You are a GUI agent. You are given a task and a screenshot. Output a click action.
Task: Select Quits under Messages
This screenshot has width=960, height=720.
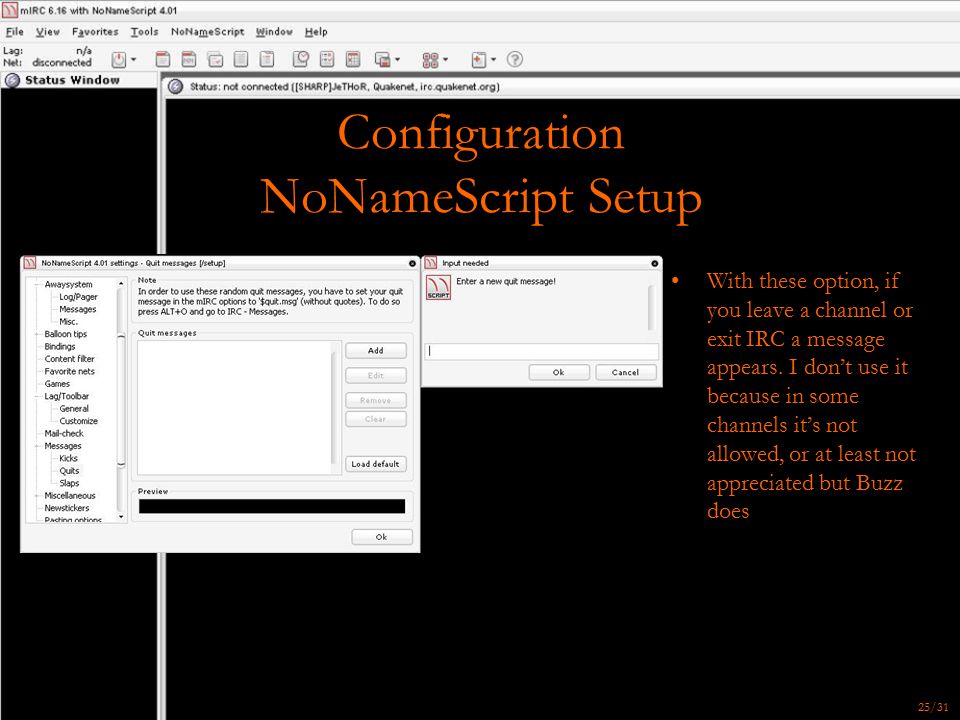(69, 471)
